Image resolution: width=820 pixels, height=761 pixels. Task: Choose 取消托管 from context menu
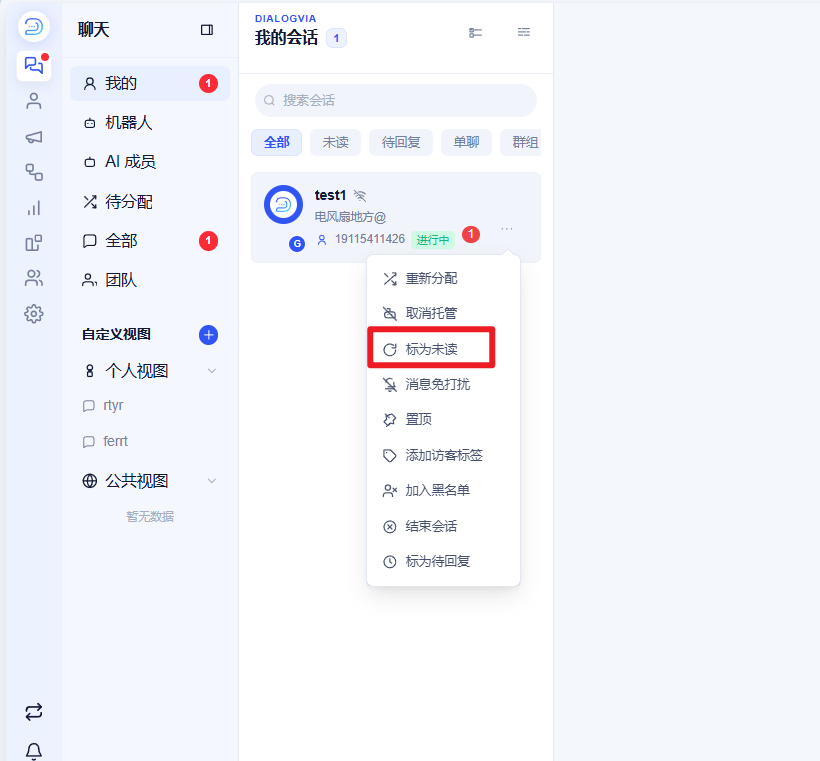pyautogui.click(x=443, y=313)
